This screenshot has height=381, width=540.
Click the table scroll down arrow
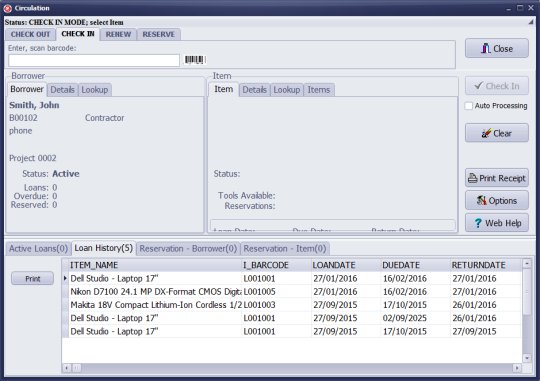527,358
